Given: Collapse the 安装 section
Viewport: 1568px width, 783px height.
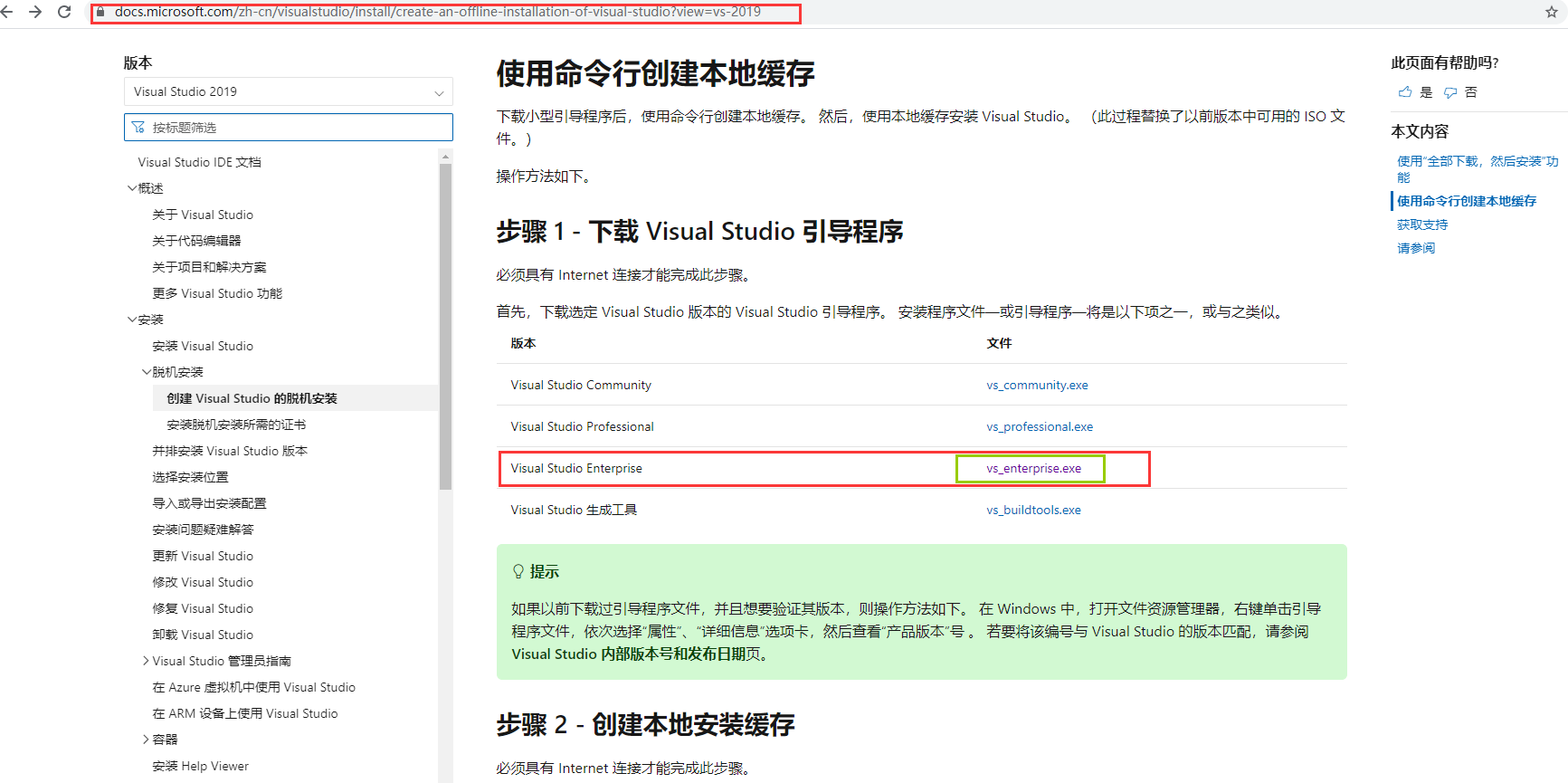Looking at the screenshot, I should (x=132, y=320).
